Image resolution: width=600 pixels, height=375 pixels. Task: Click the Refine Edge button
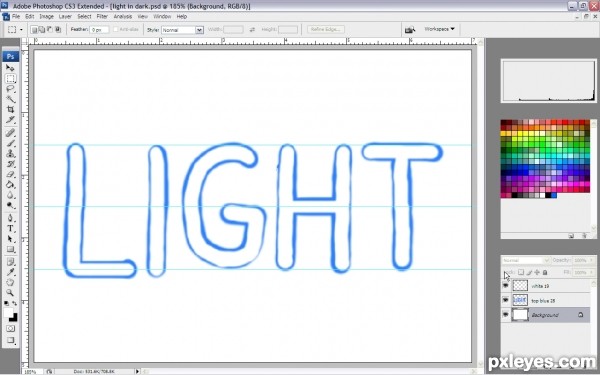point(326,29)
